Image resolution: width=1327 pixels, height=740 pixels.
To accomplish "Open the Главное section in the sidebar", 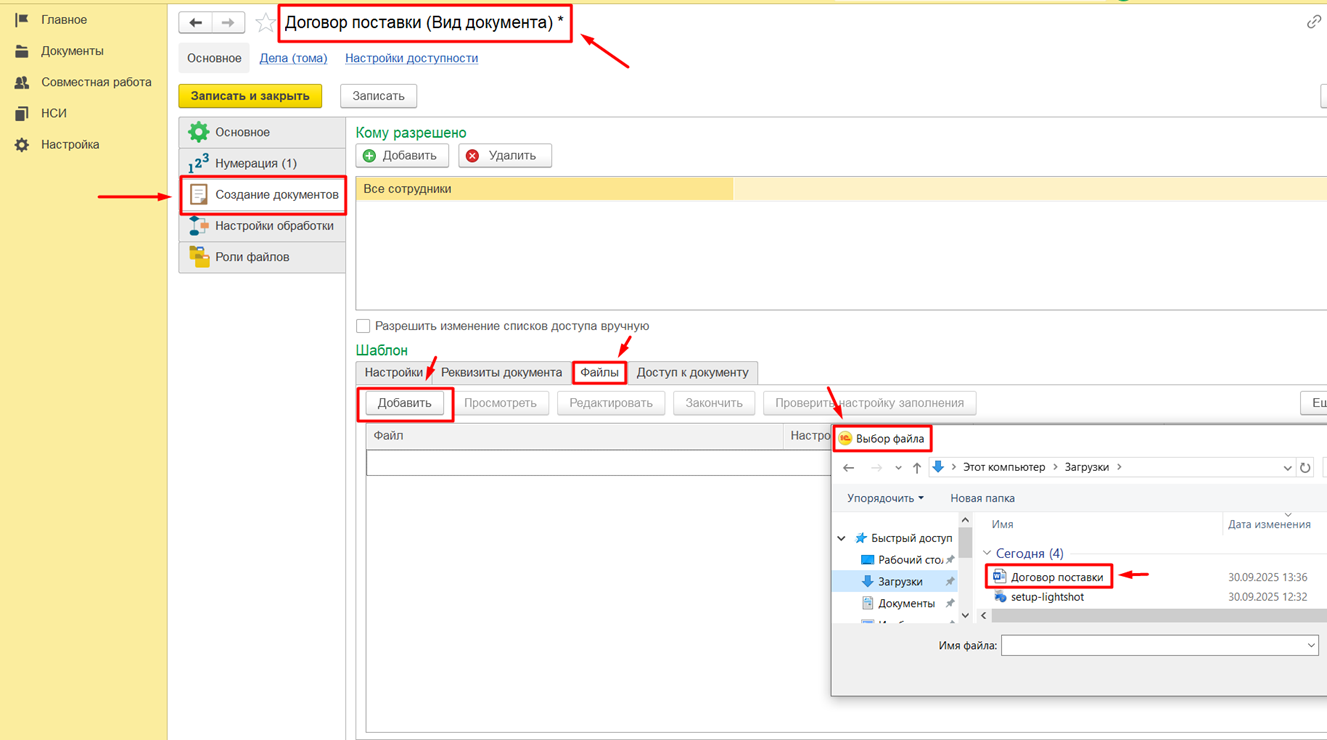I will [64, 20].
